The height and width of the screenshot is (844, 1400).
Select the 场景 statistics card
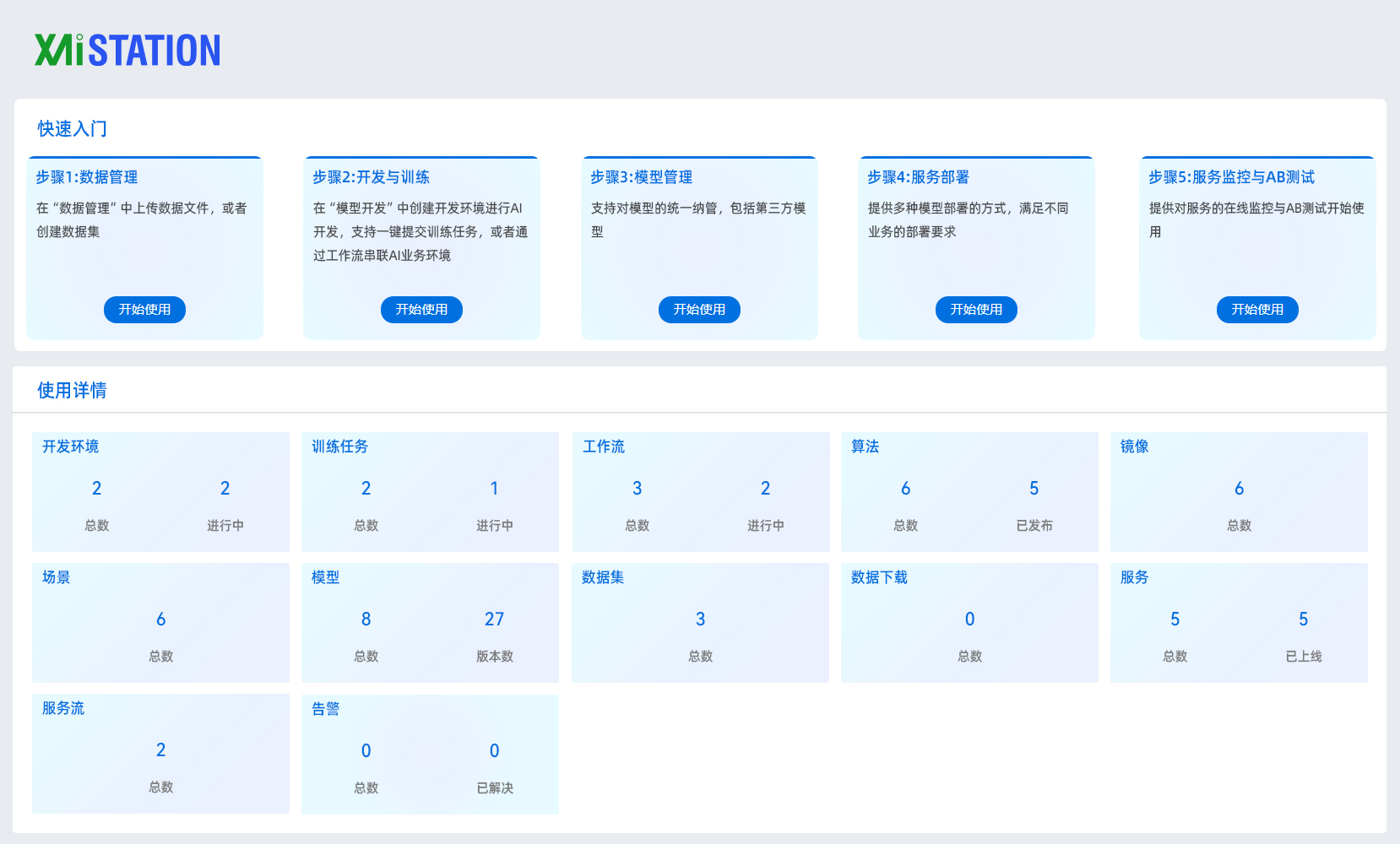pos(160,623)
